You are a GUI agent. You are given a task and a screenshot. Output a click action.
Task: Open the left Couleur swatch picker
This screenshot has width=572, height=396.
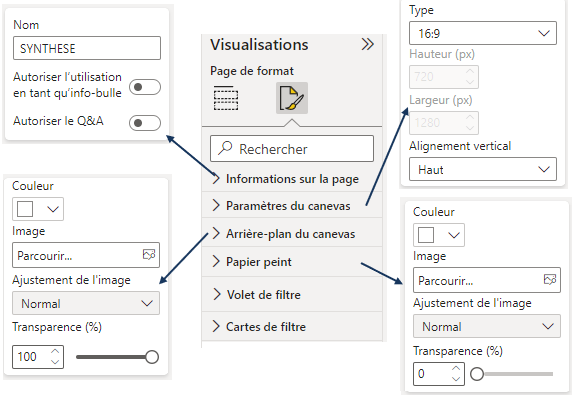point(38,209)
